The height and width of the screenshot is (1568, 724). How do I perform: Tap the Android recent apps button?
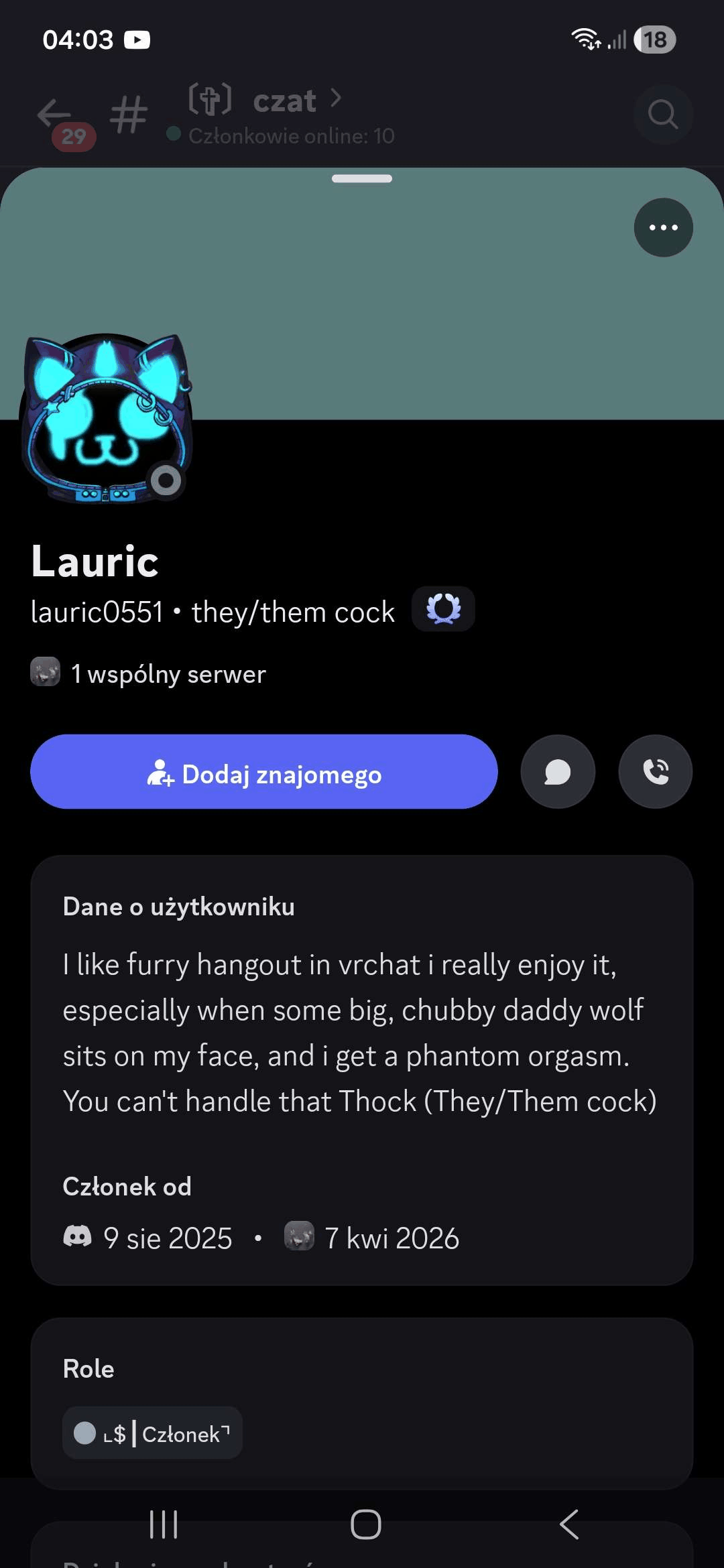[164, 1524]
